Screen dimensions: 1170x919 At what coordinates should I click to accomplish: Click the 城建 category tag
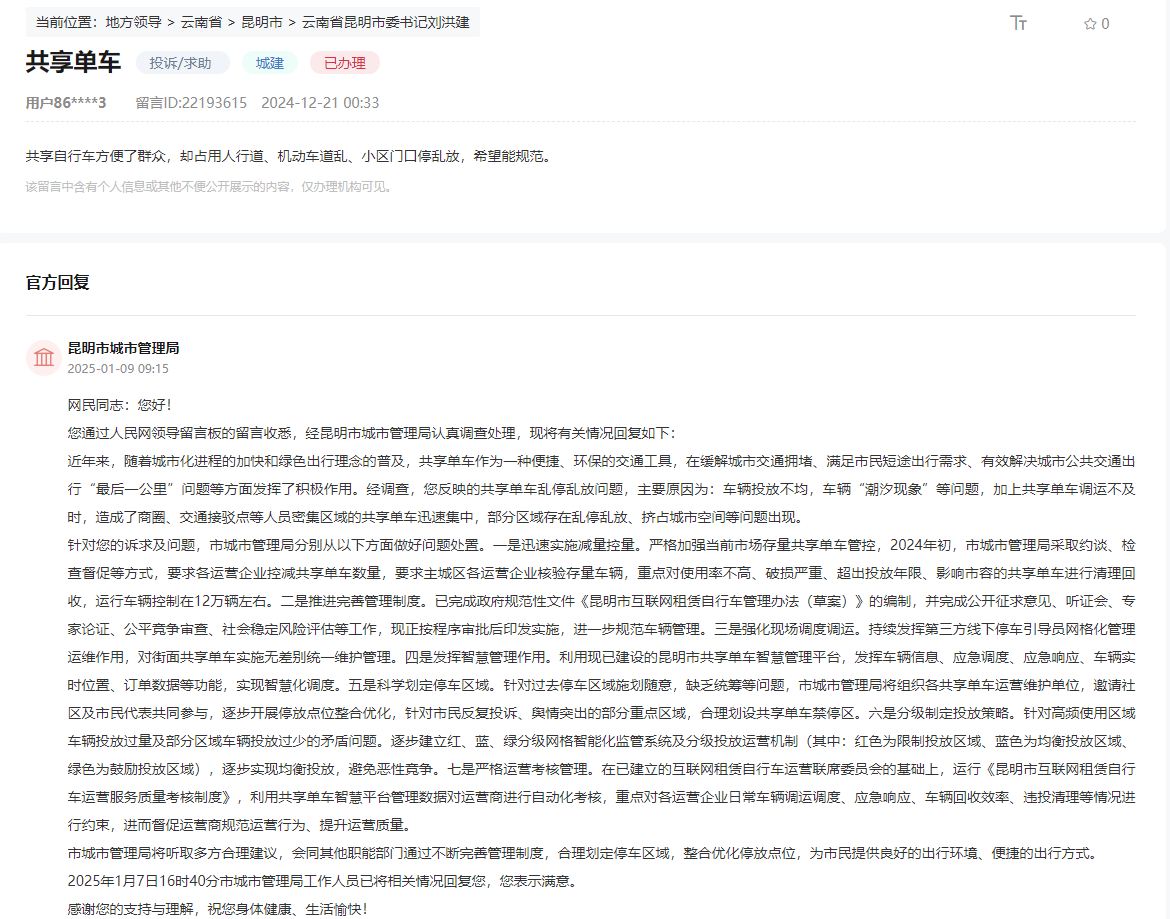click(x=270, y=63)
